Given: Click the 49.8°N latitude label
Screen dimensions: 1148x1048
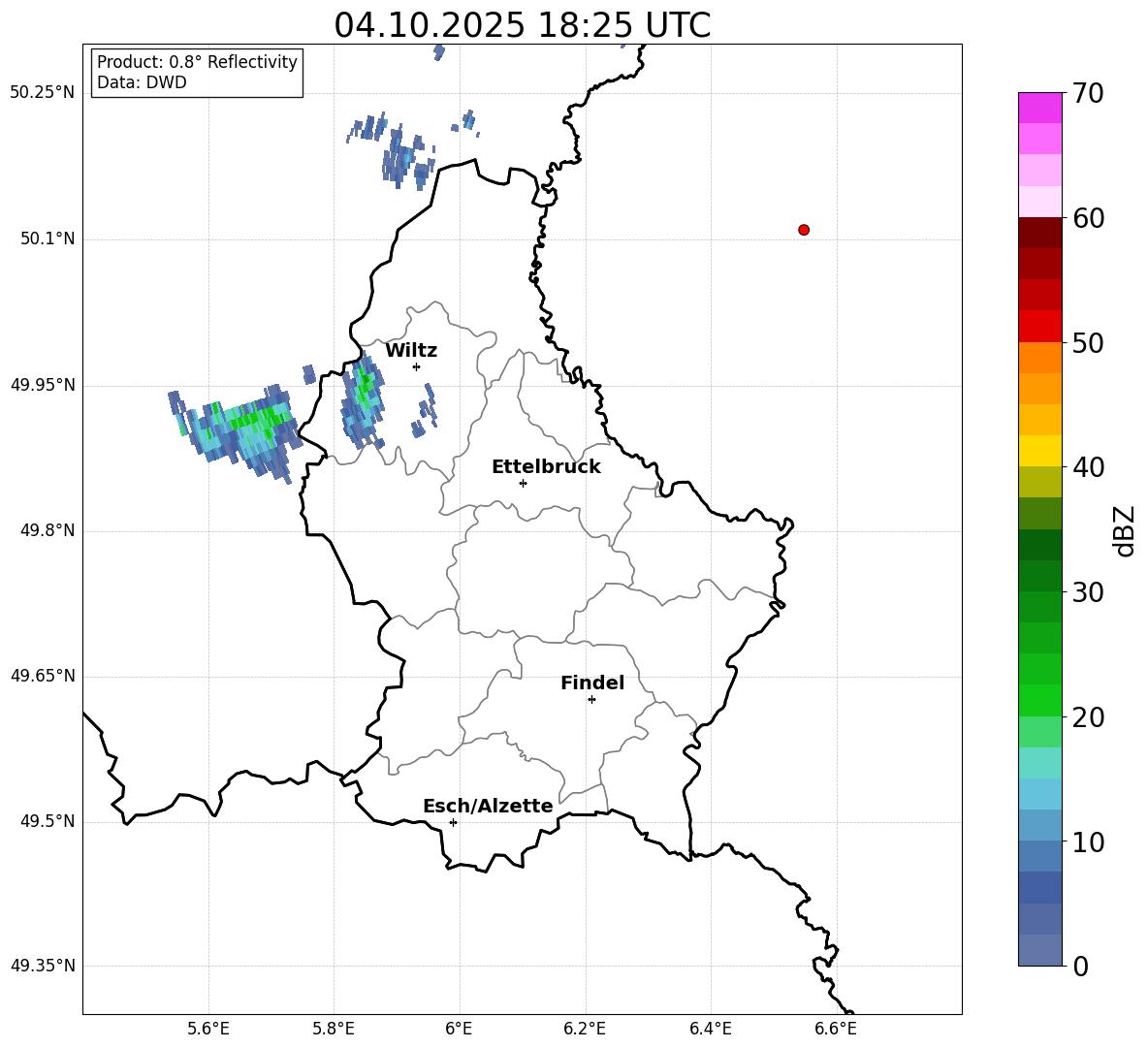Looking at the screenshot, I should click(x=48, y=530).
